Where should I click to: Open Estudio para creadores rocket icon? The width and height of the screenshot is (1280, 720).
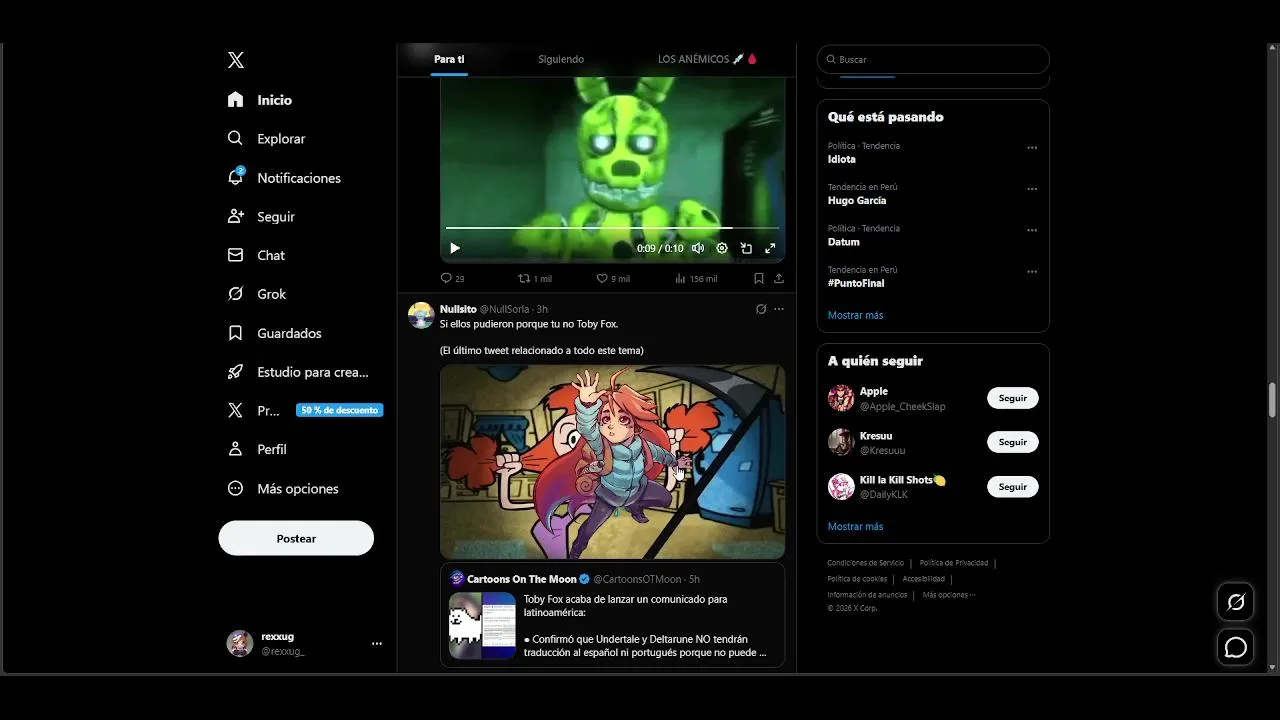(x=236, y=372)
